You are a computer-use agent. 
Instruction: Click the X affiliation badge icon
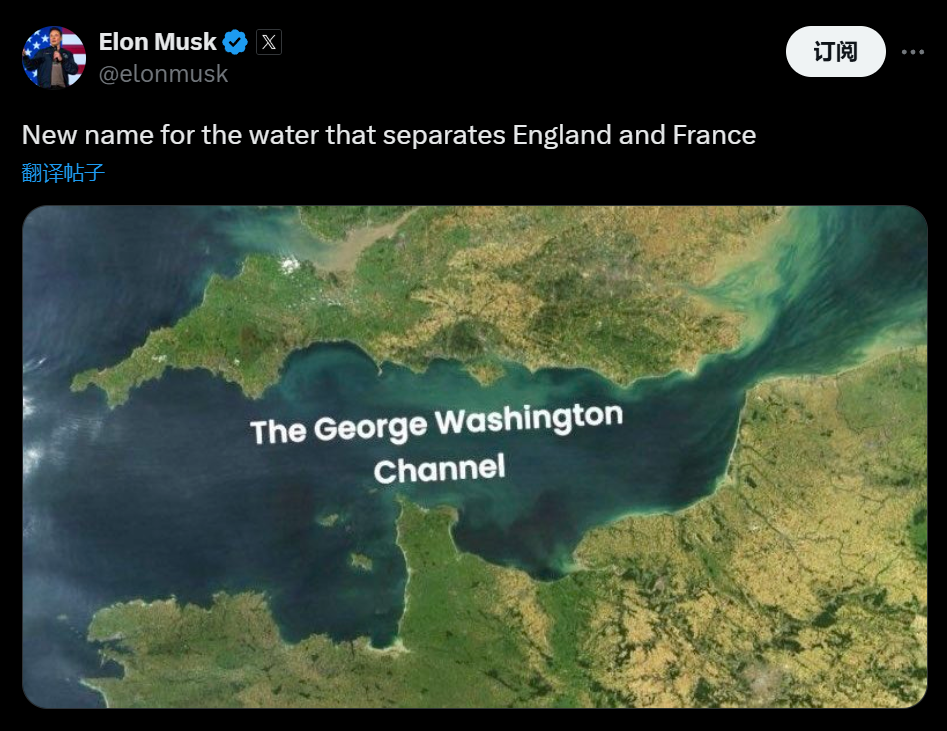click(x=269, y=42)
